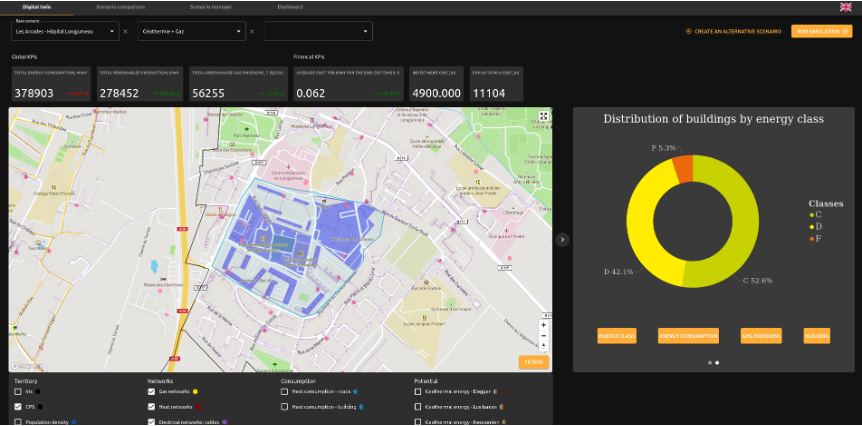
Task: Zoom out on the map
Action: pyautogui.click(x=543, y=337)
